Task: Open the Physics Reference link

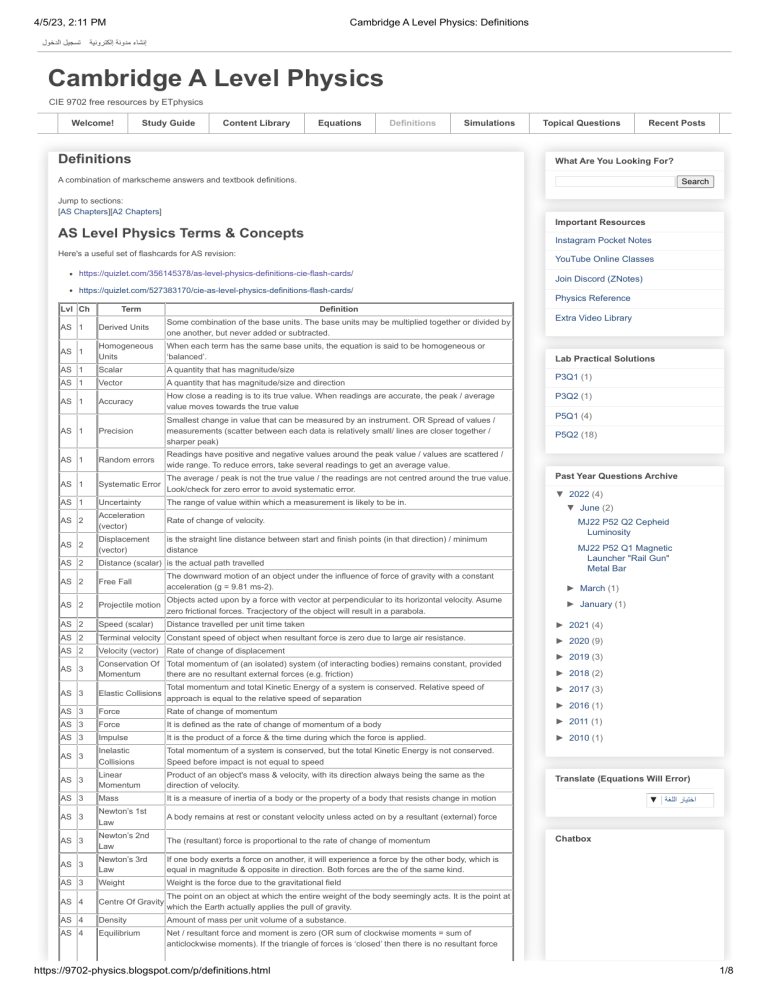Action: pyautogui.click(x=592, y=298)
